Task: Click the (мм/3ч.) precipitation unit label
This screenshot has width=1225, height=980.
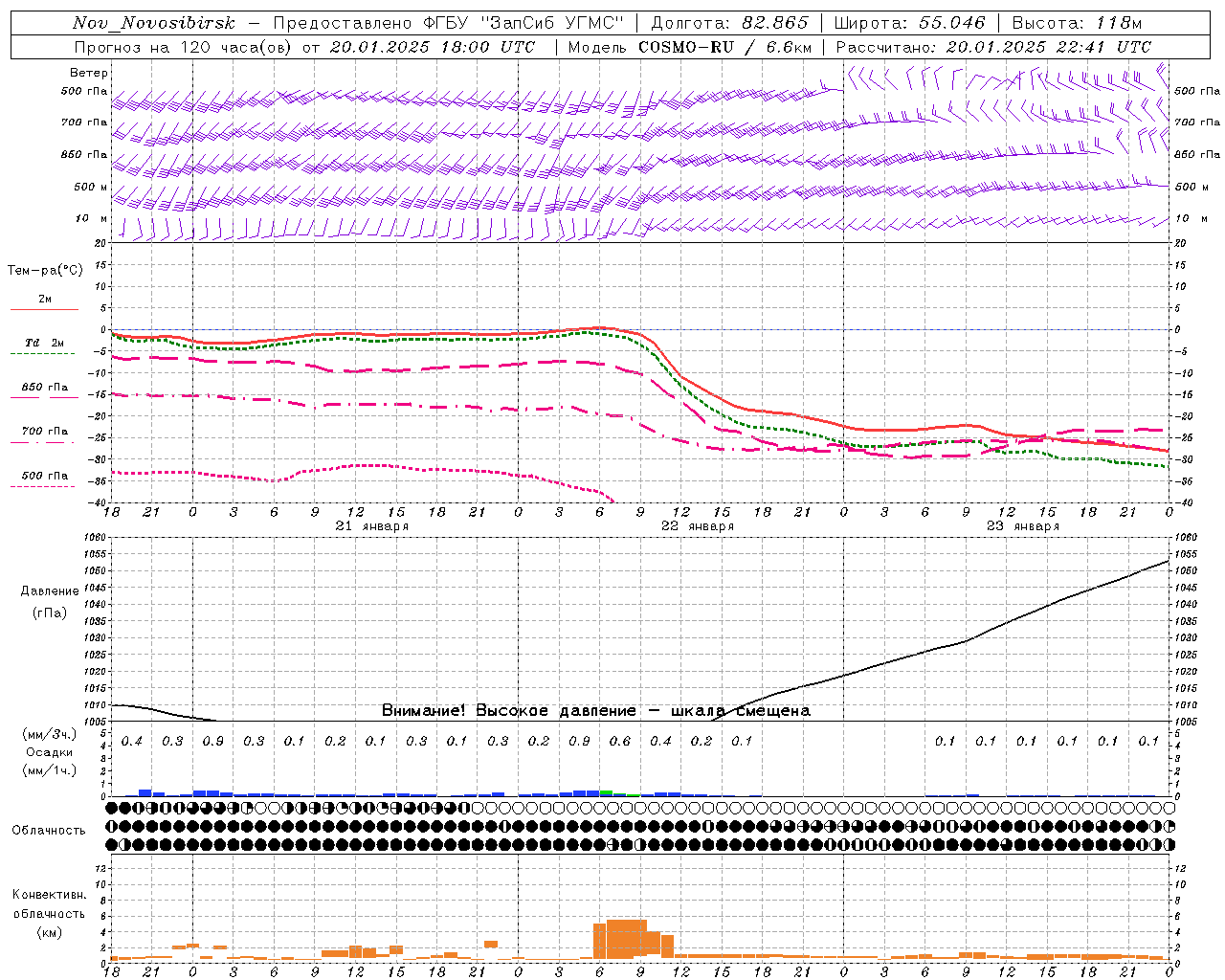Action: click(50, 734)
